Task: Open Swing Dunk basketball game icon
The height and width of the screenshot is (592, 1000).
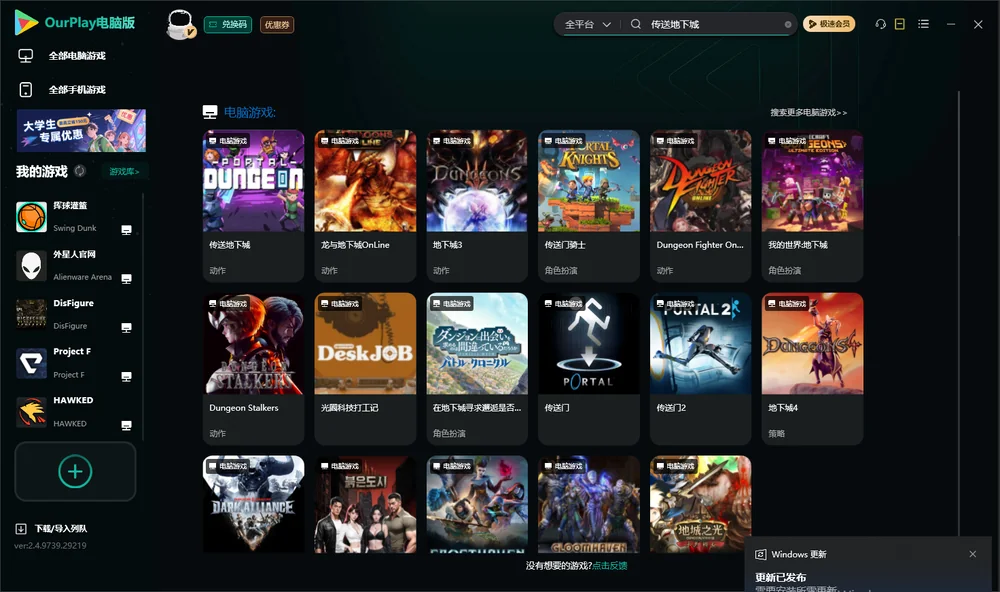Action: coord(31,217)
